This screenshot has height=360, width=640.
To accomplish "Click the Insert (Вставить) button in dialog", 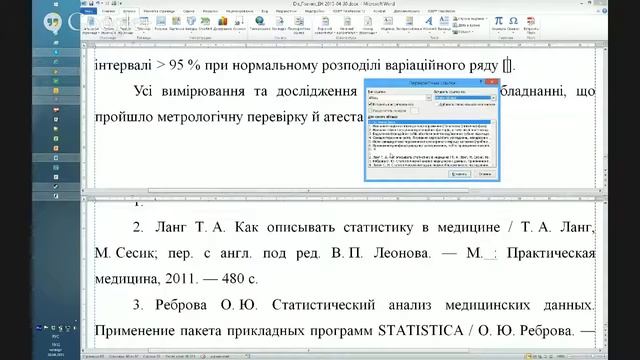I will [x=459, y=174].
